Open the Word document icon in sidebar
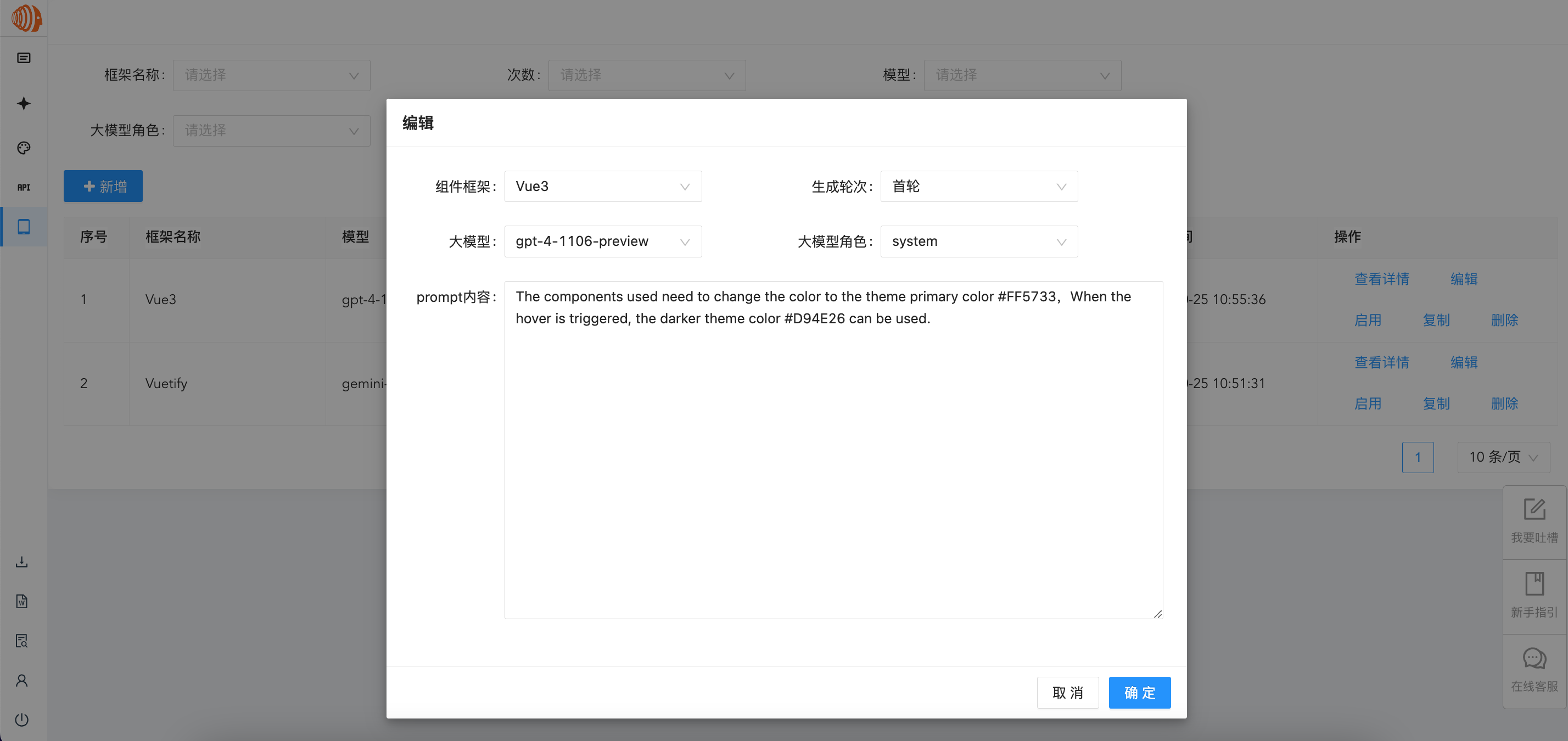The height and width of the screenshot is (741, 1568). (x=22, y=601)
